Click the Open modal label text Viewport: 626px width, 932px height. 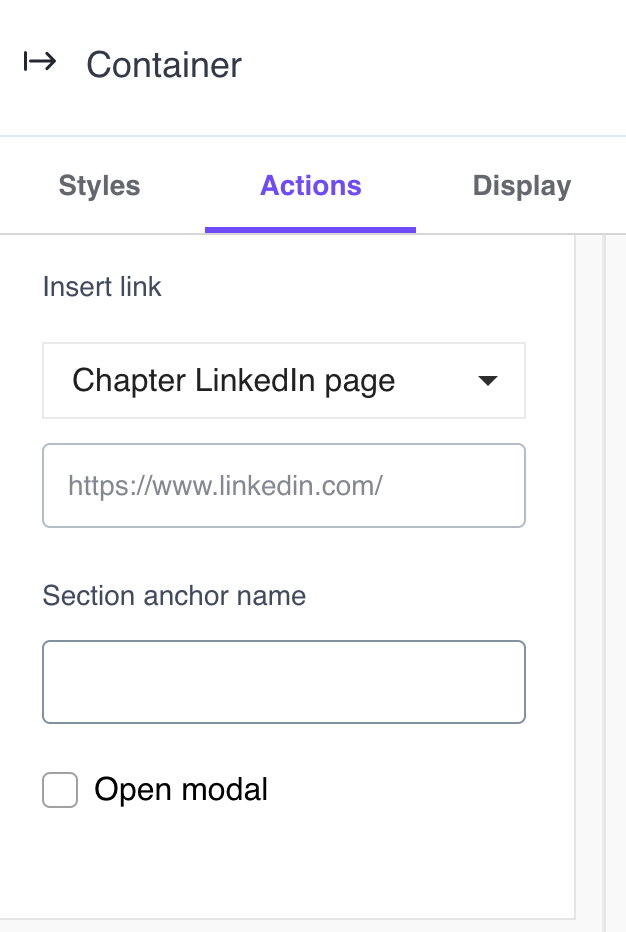181,790
